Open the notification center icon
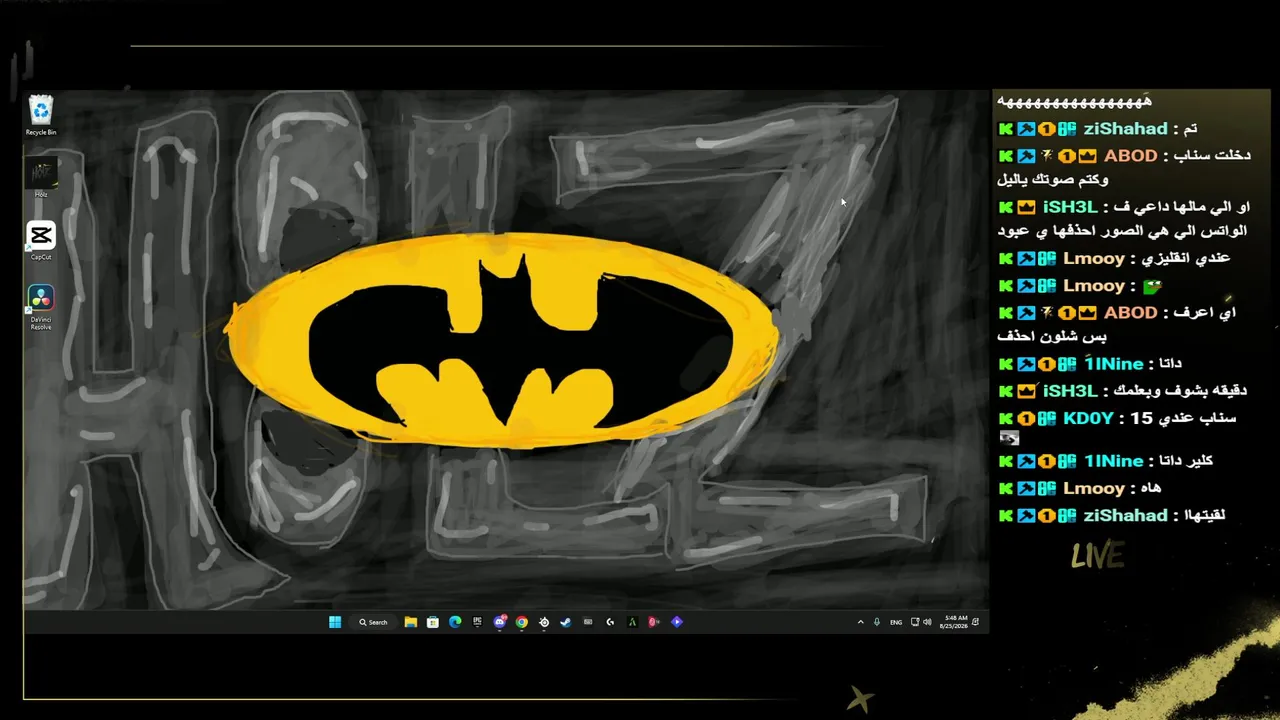This screenshot has width=1280, height=720. point(975,622)
